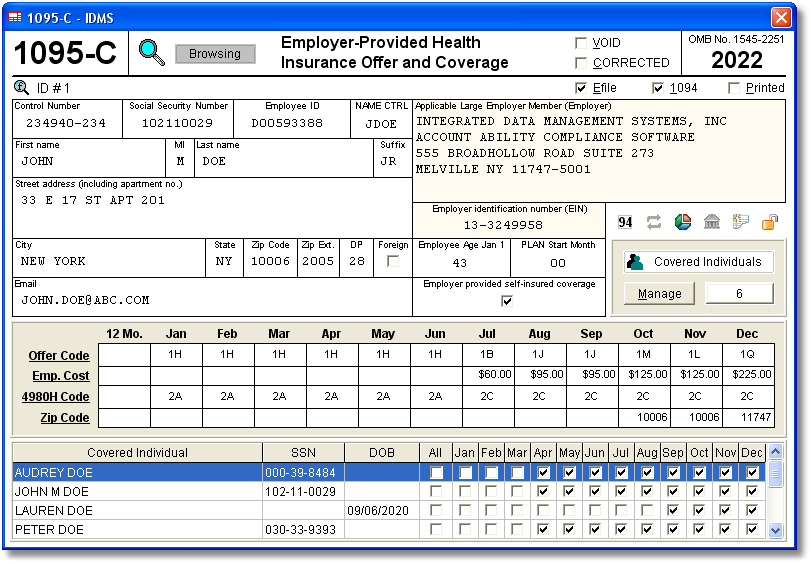Select the AUDREY DOE row
This screenshot has height=564, width=811.
tap(389, 472)
